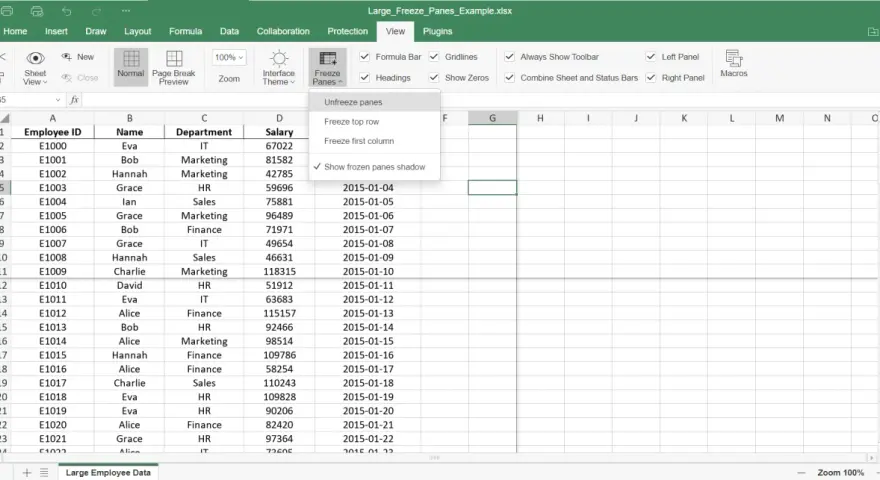Open the sheet list icon
This screenshot has height=480, width=880.
[44, 473]
